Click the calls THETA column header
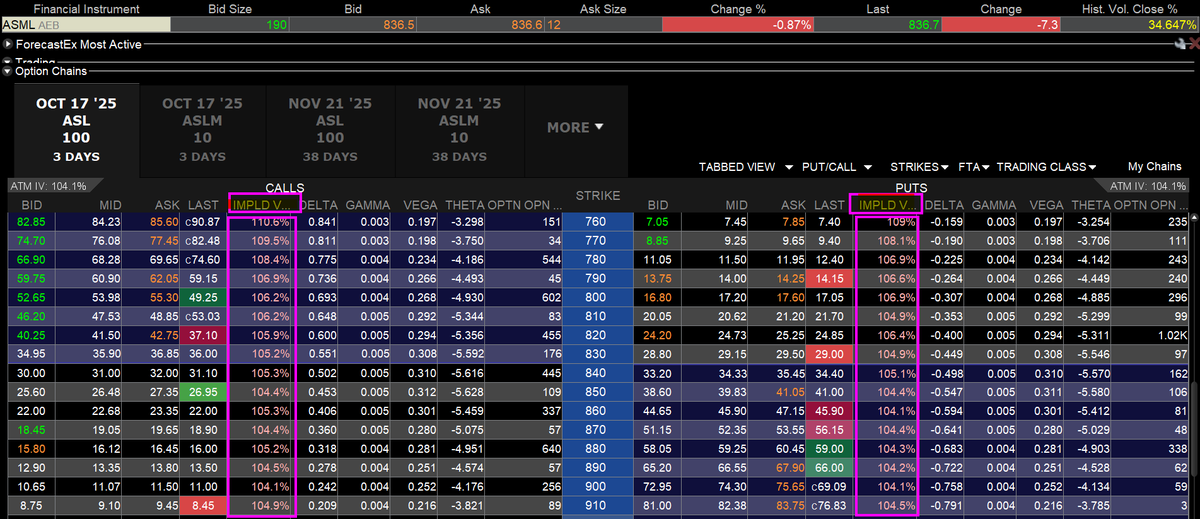1200x519 pixels. click(464, 204)
